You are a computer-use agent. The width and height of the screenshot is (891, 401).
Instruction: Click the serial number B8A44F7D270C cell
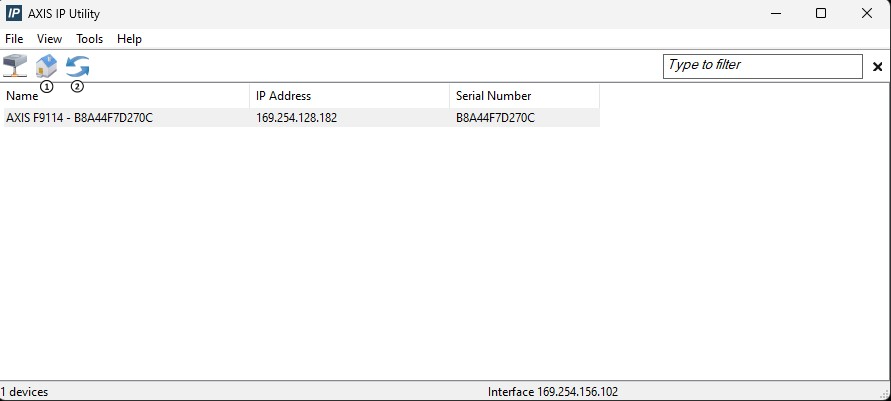click(495, 118)
